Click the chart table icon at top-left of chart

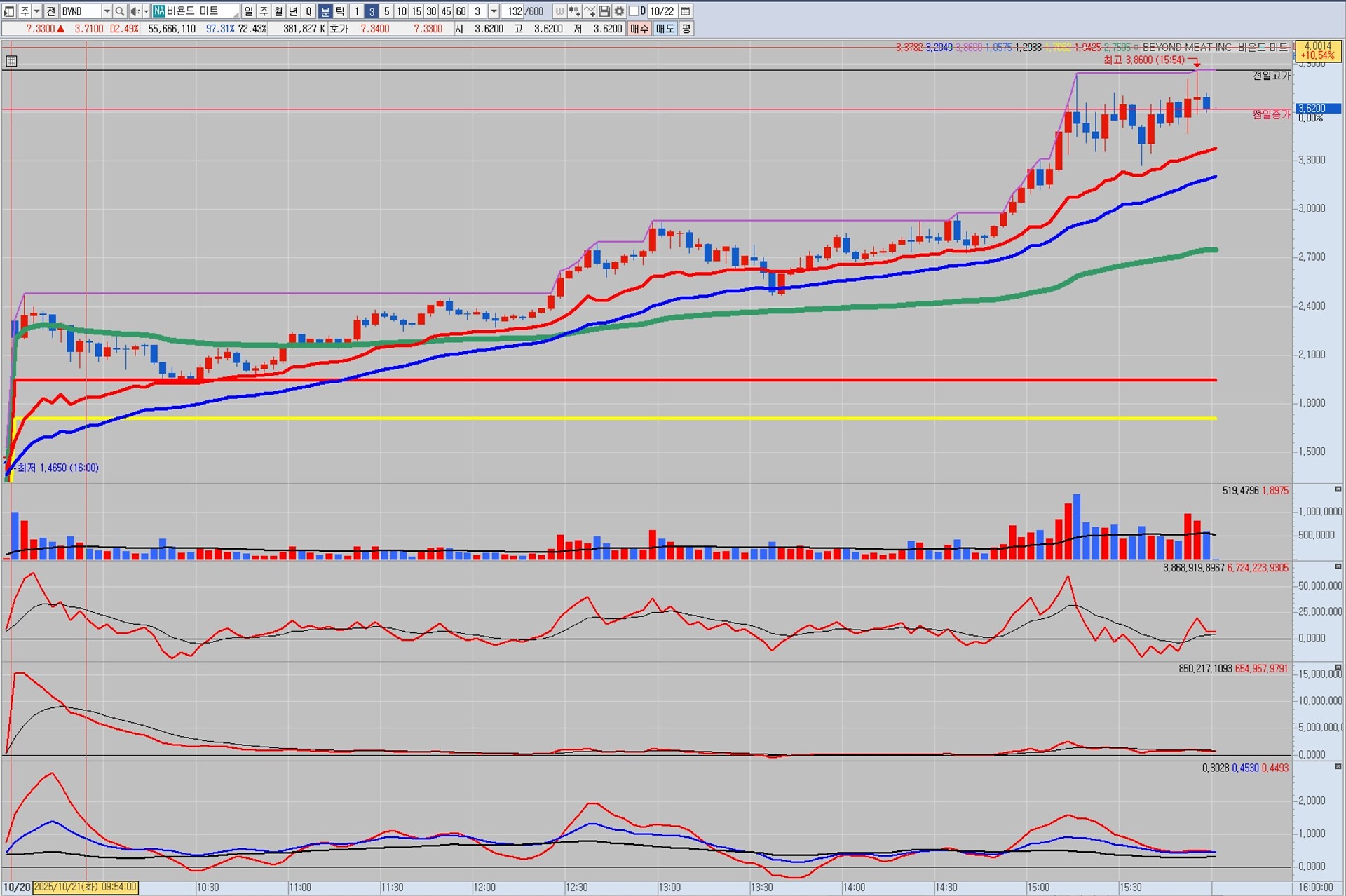(x=11, y=62)
